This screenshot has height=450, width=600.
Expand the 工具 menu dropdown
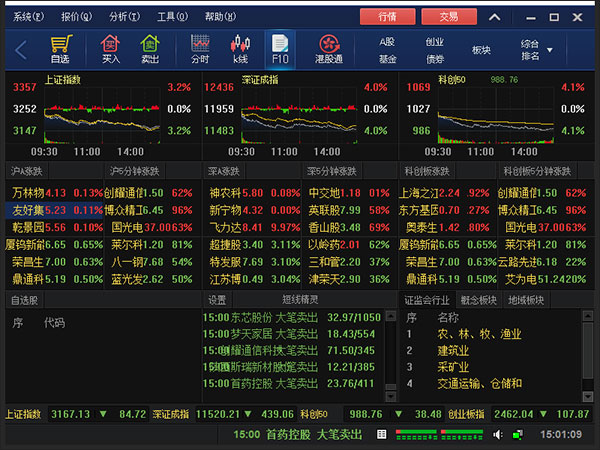tap(171, 17)
